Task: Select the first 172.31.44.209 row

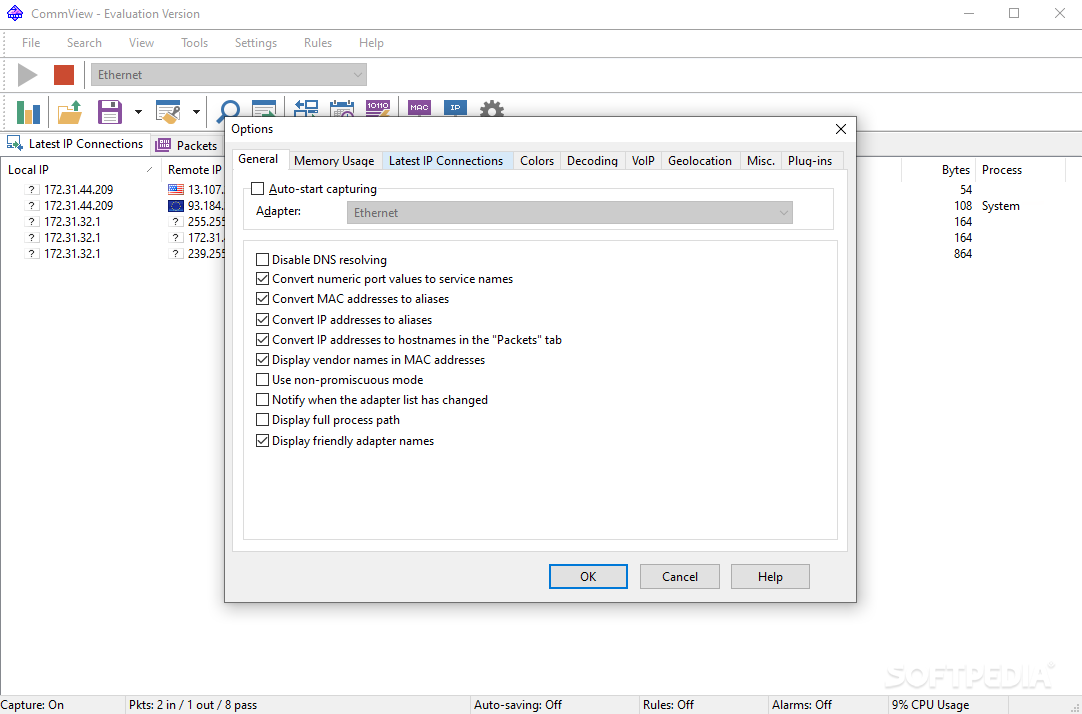Action: click(79, 189)
